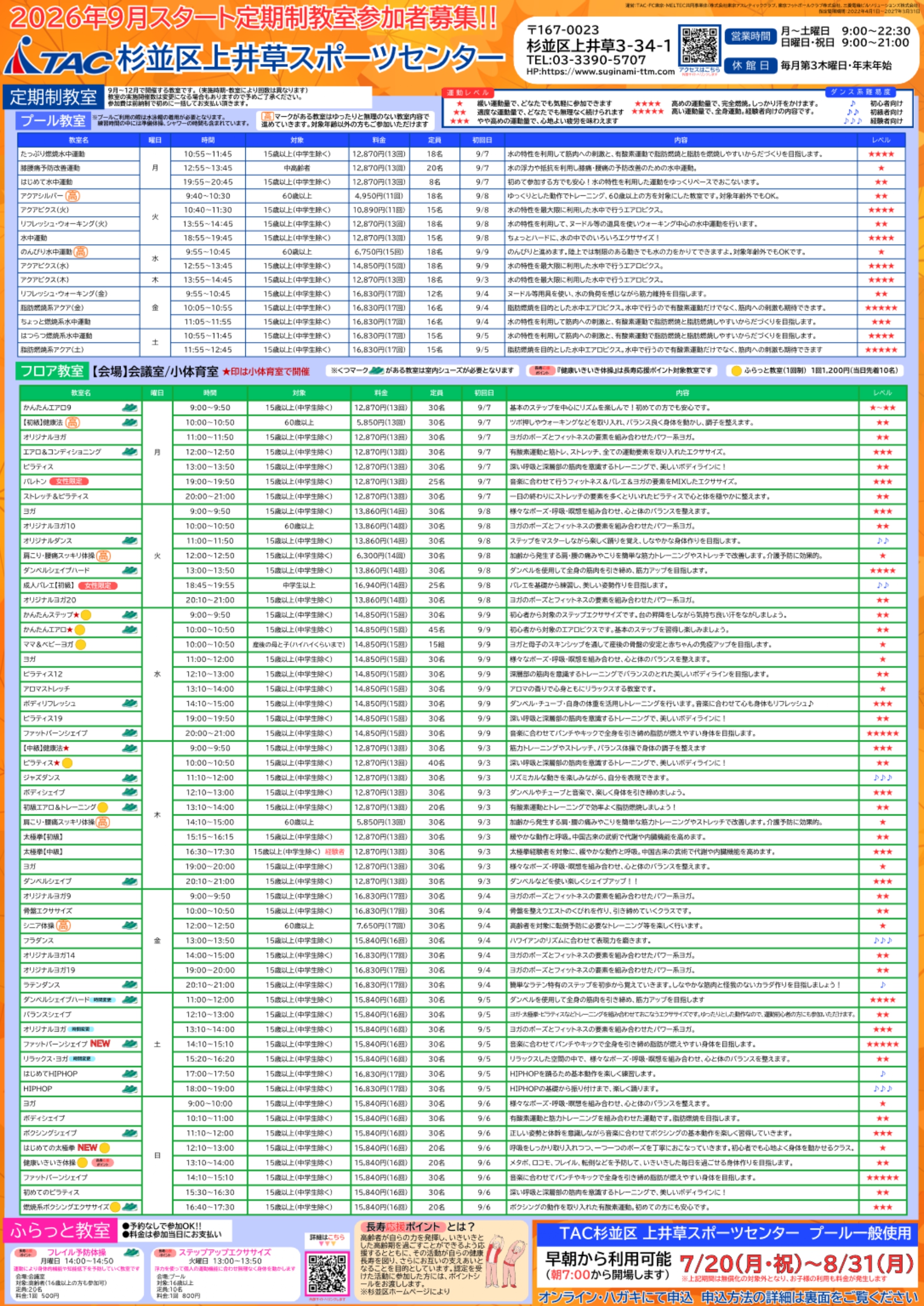The image size is (924, 1306).
Task: Click yellow circle icon beside ママ&ベビーヨガ
Action: 81,644
